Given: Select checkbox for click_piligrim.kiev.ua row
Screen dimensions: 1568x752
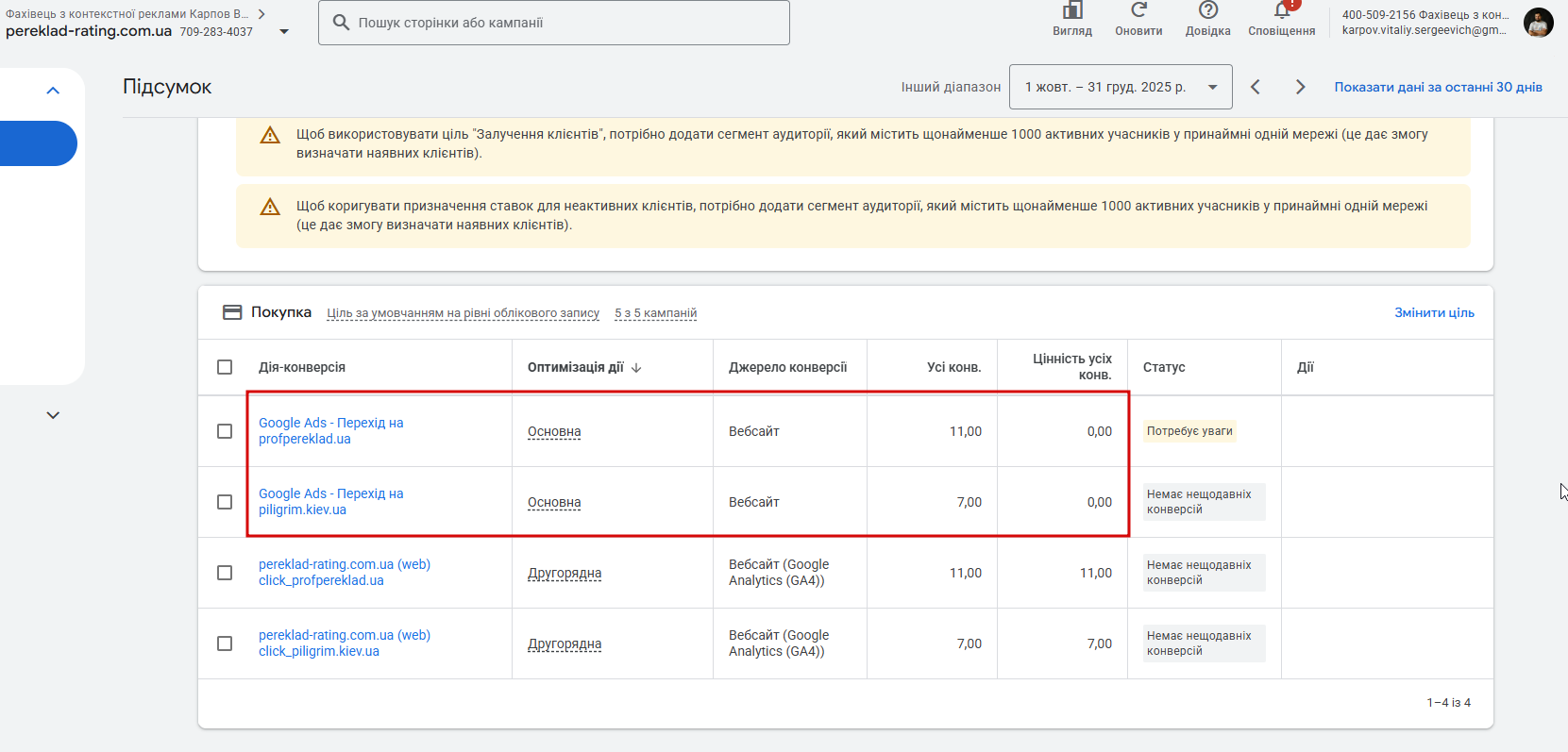Looking at the screenshot, I should [x=225, y=643].
